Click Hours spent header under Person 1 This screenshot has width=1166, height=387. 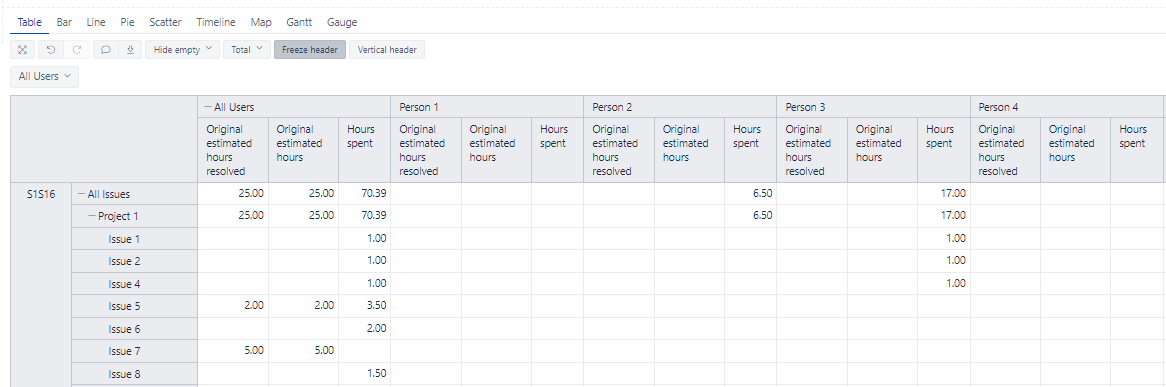pyautogui.click(x=557, y=150)
